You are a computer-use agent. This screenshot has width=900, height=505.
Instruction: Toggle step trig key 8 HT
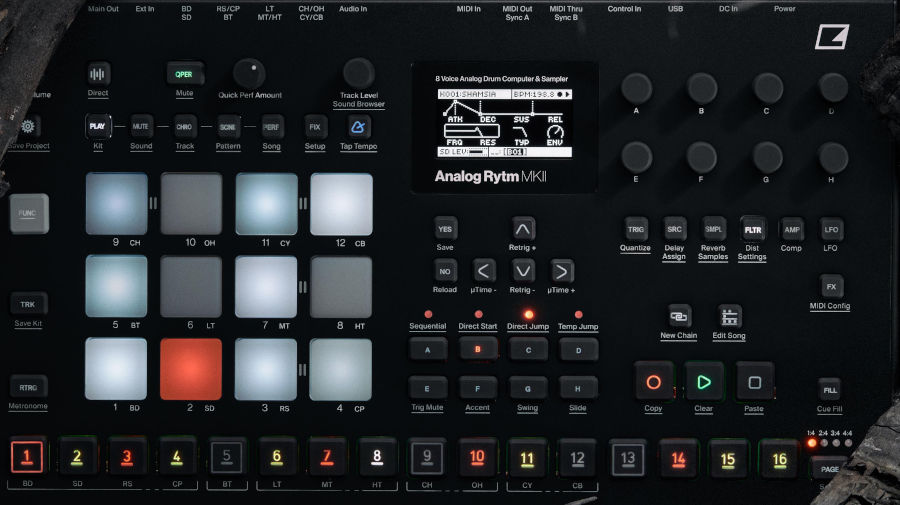click(377, 457)
